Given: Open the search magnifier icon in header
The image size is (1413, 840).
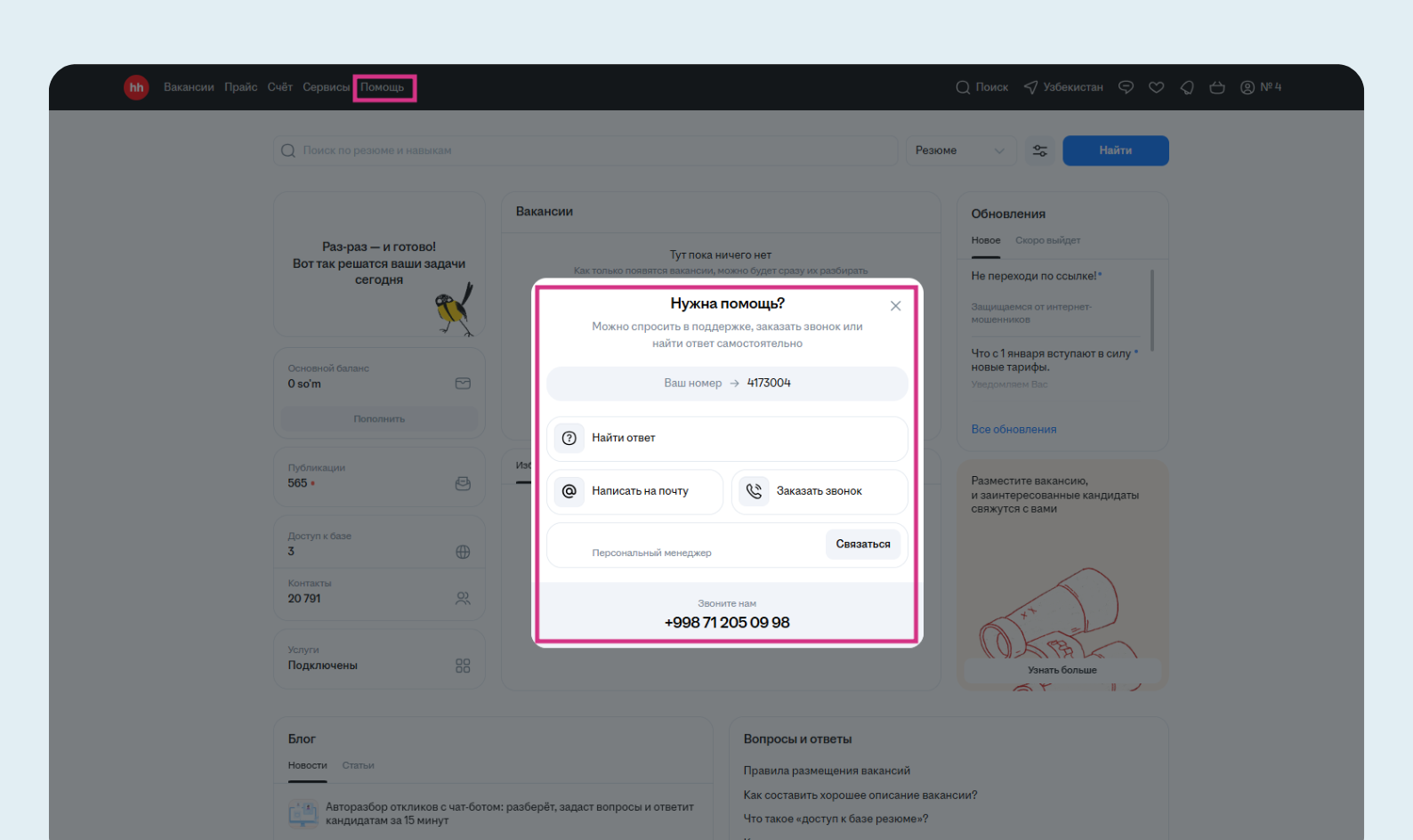Looking at the screenshot, I should 963,87.
